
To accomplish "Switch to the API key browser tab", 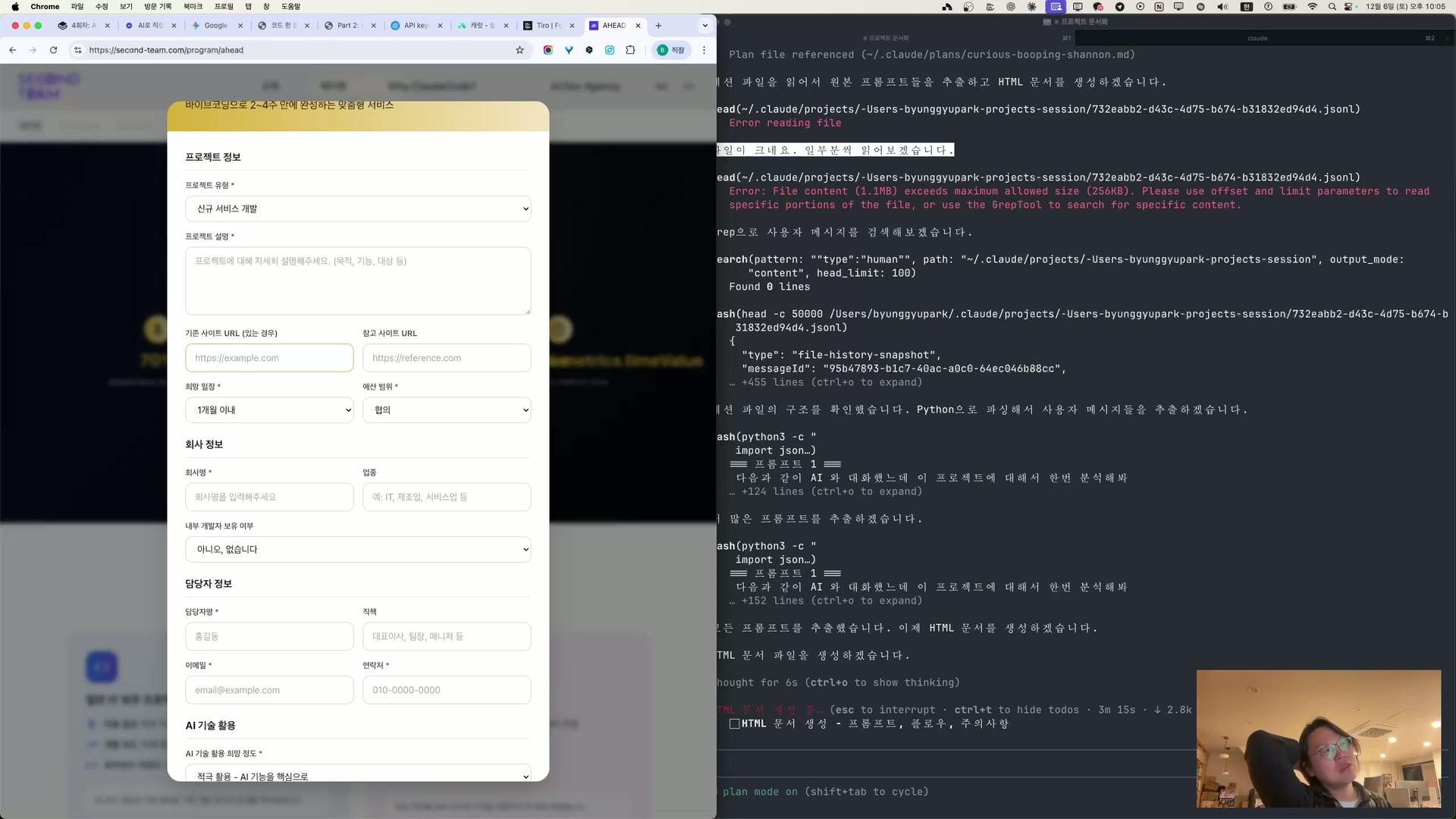I will point(415,25).
